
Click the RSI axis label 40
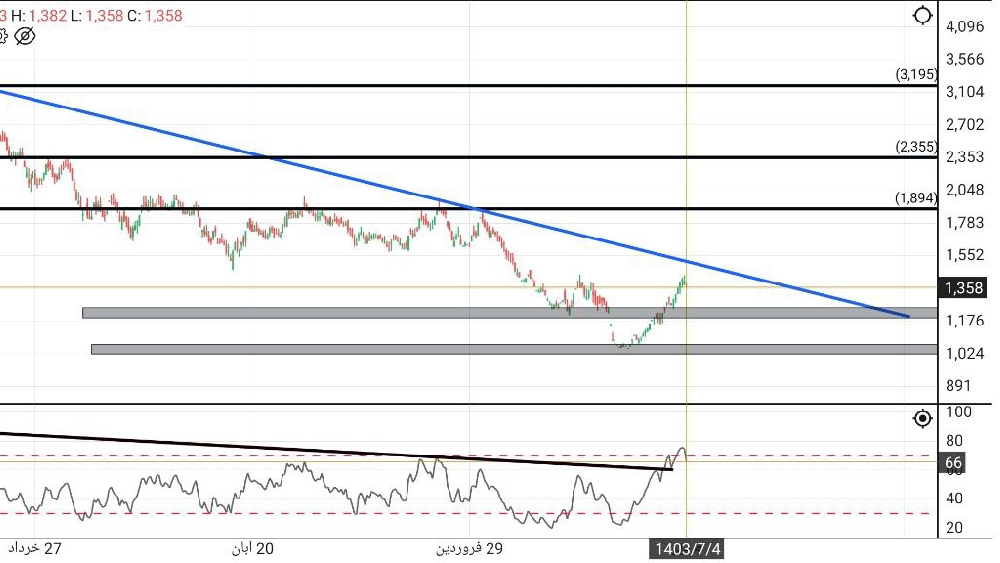[954, 499]
